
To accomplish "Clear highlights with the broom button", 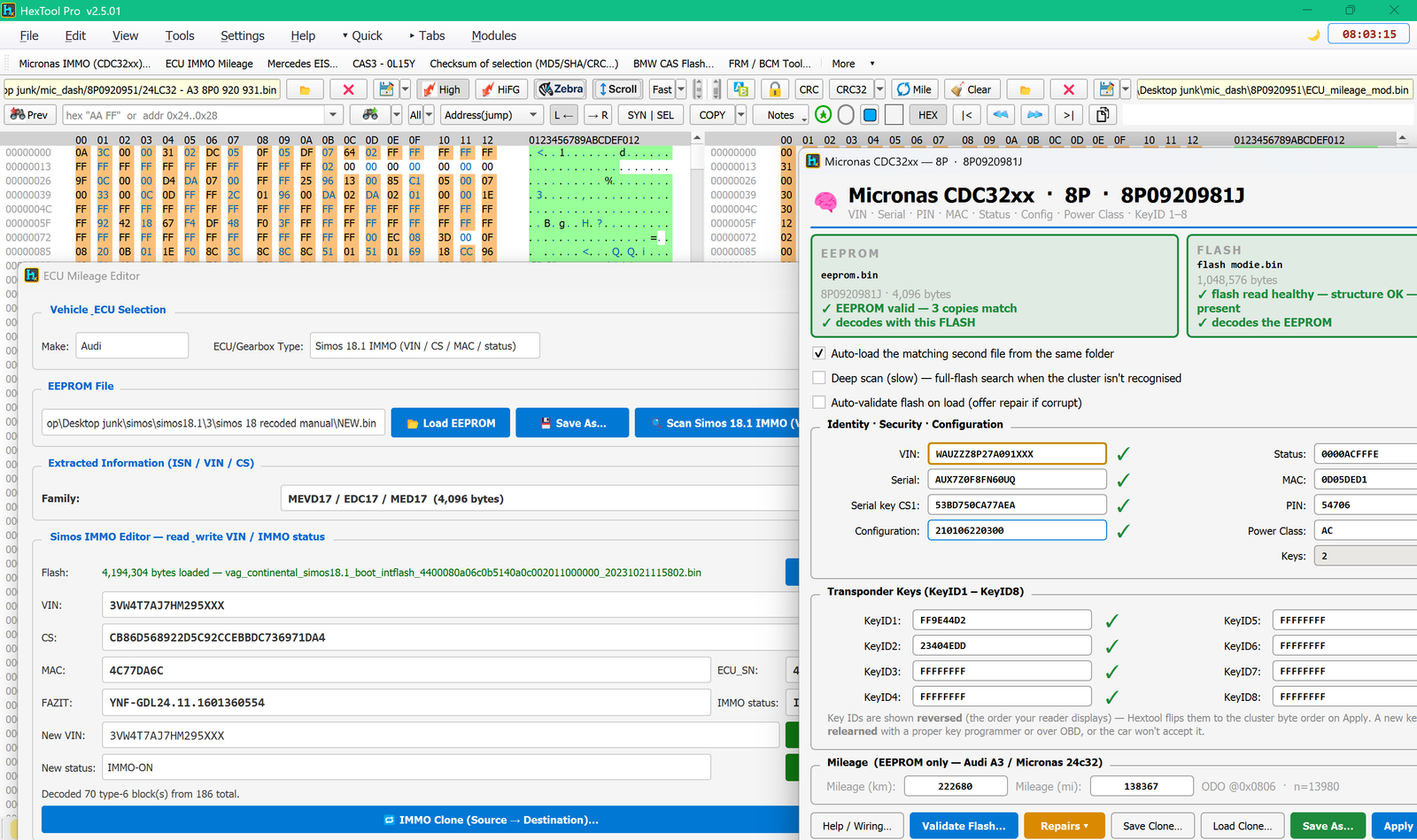I will pos(972,89).
